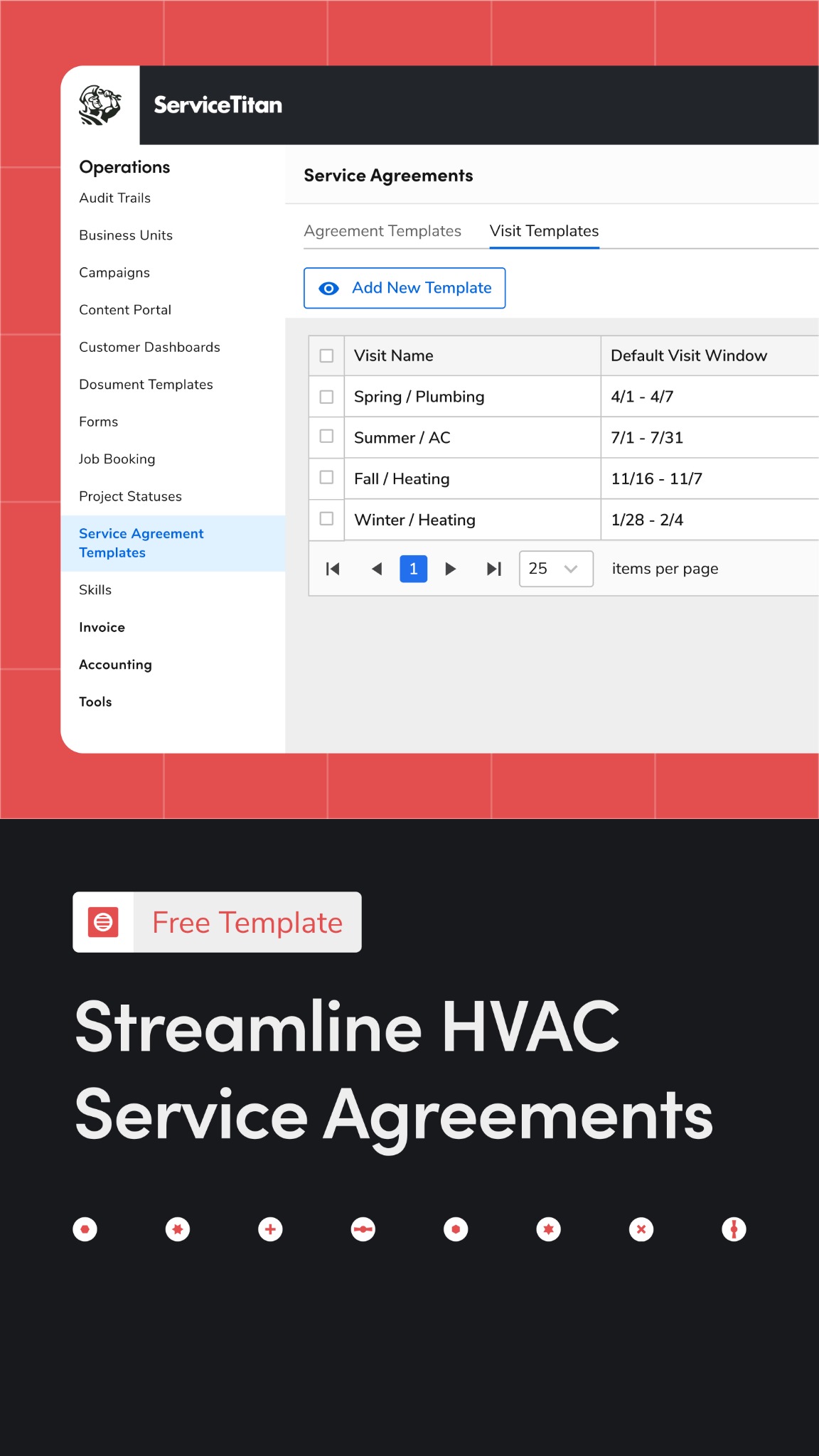Click the eye icon in Add New Template
Viewport: 819px width, 1456px height.
(328, 288)
